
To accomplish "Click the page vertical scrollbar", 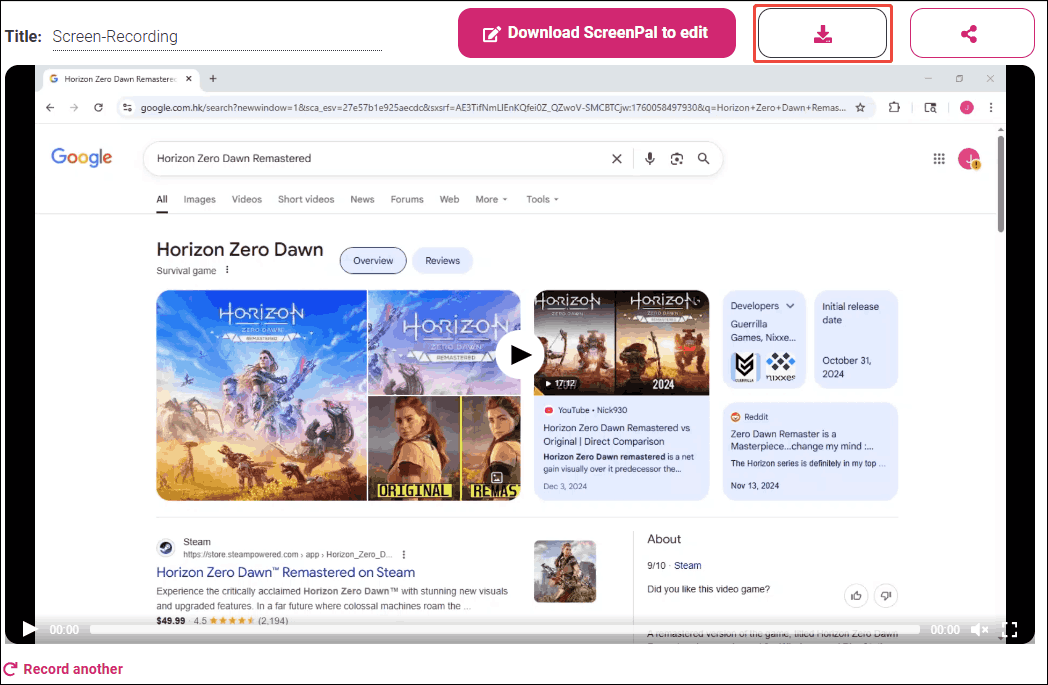I will pos(1001,184).
